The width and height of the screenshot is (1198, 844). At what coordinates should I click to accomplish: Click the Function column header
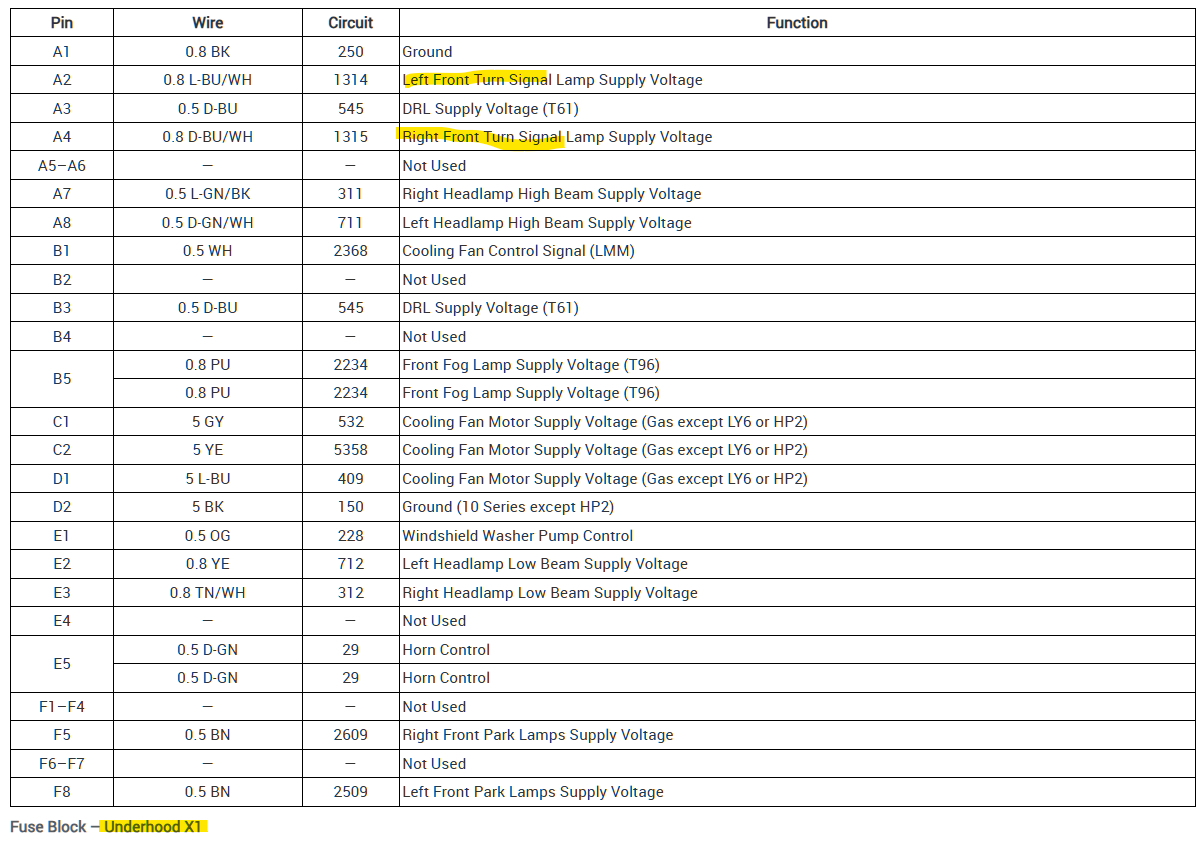click(x=797, y=23)
